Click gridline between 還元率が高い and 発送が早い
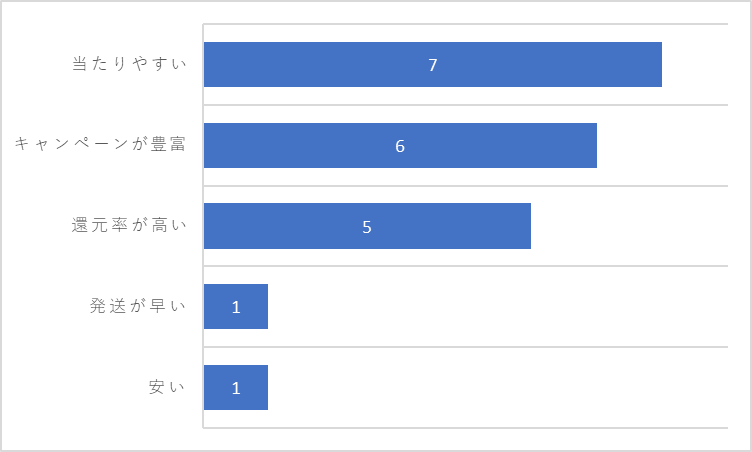 tap(466, 266)
